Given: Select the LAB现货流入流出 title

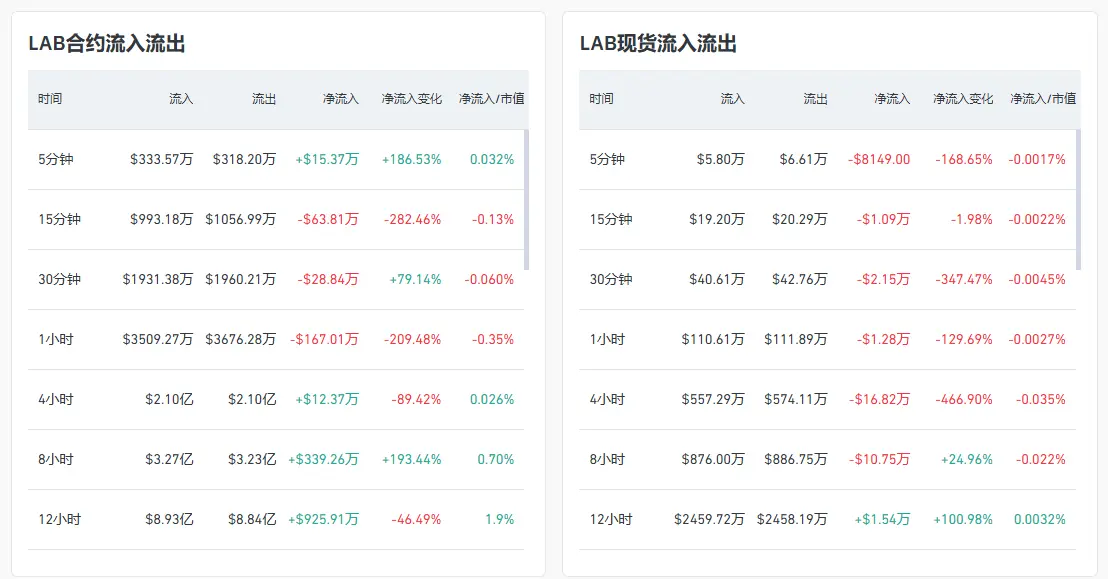Looking at the screenshot, I should click(658, 44).
